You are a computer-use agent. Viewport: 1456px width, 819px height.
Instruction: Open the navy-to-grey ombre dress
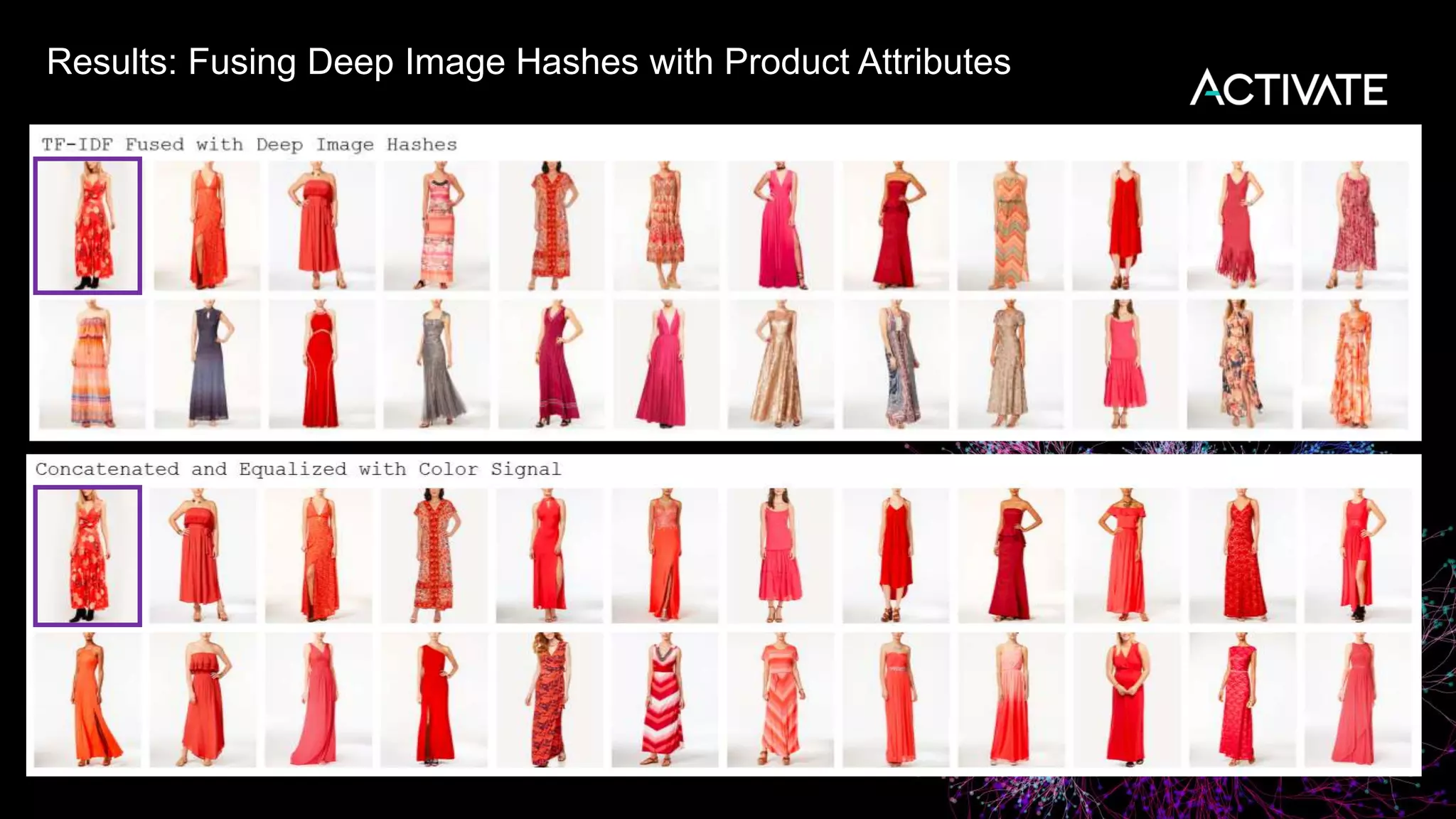[x=207, y=364]
